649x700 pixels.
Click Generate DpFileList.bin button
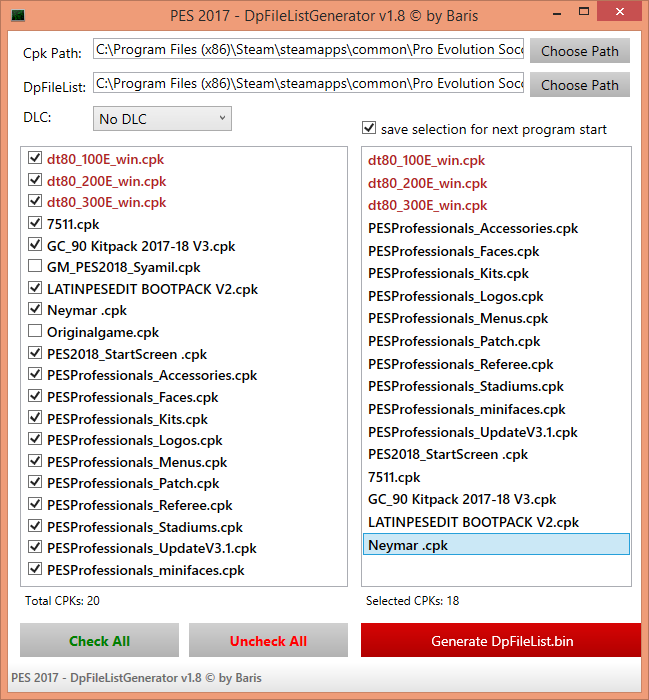pos(501,641)
